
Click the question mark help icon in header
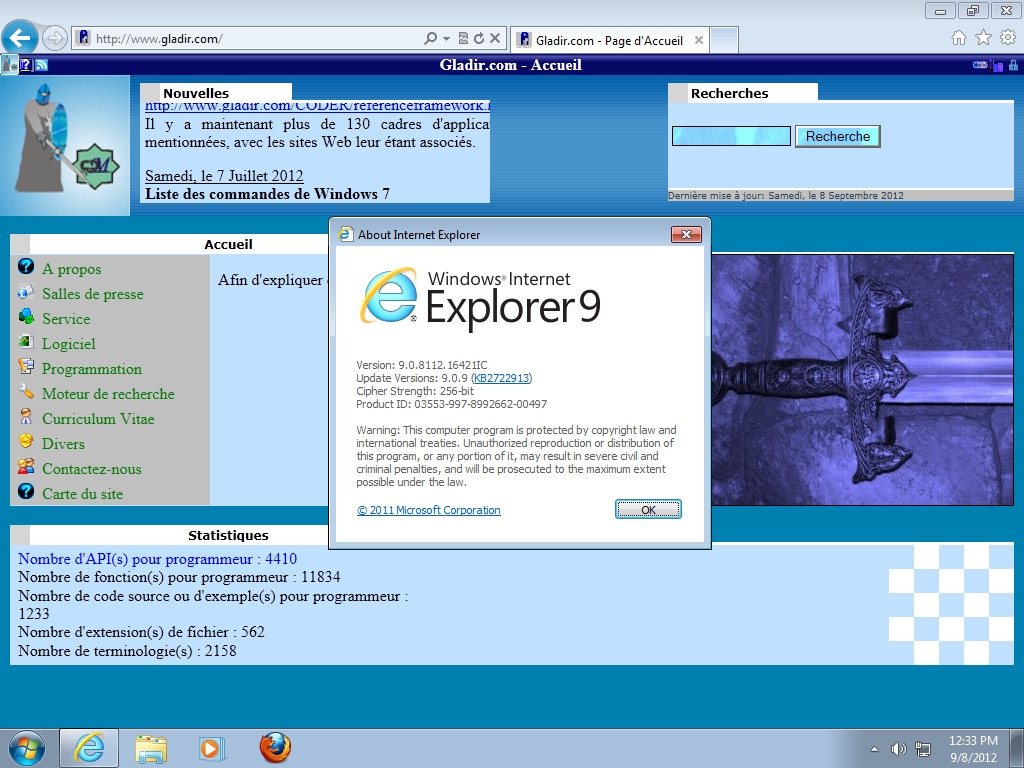26,65
